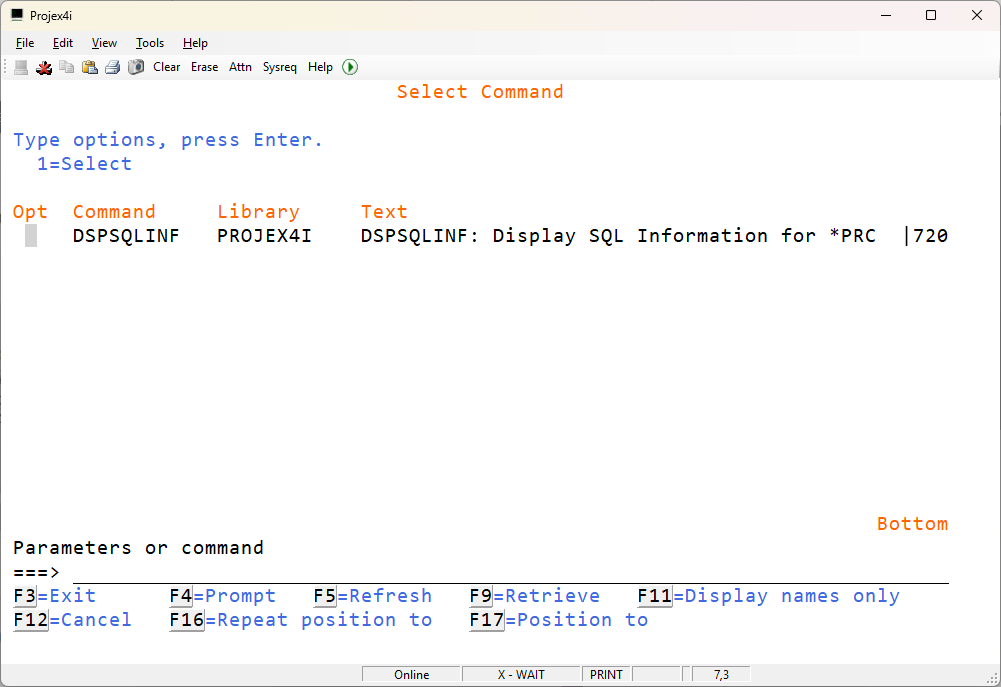The image size is (1001, 687).
Task: Click the copy icon in toolbar
Action: (x=66, y=67)
